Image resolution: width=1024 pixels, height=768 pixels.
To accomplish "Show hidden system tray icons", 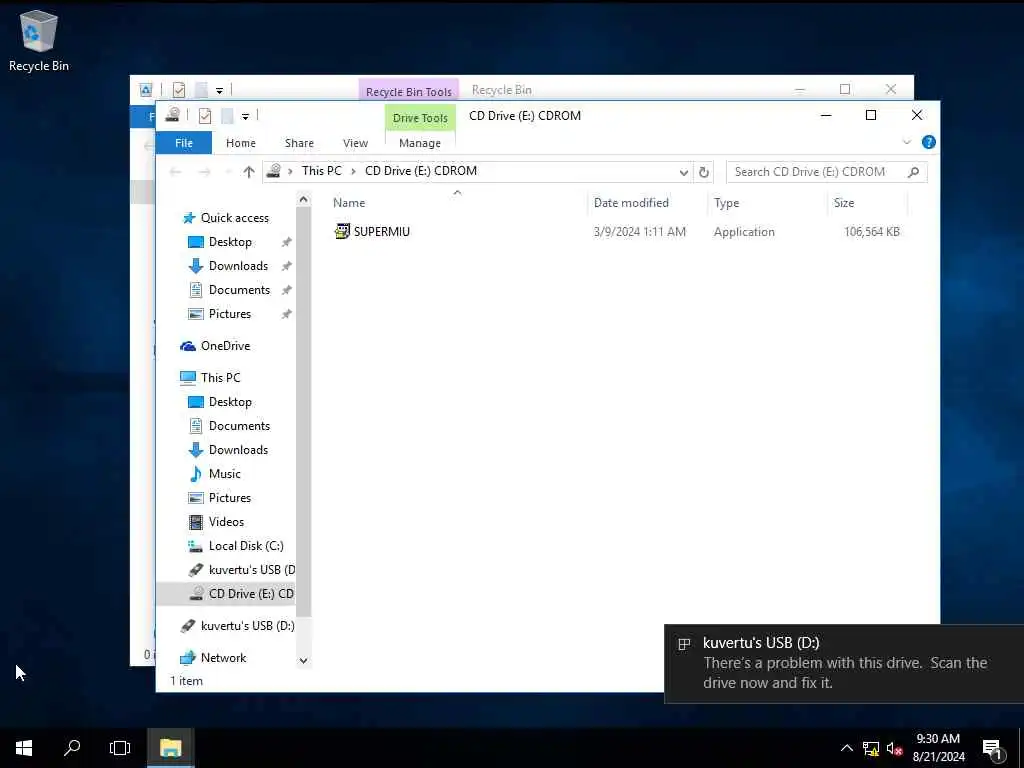I will (x=846, y=748).
